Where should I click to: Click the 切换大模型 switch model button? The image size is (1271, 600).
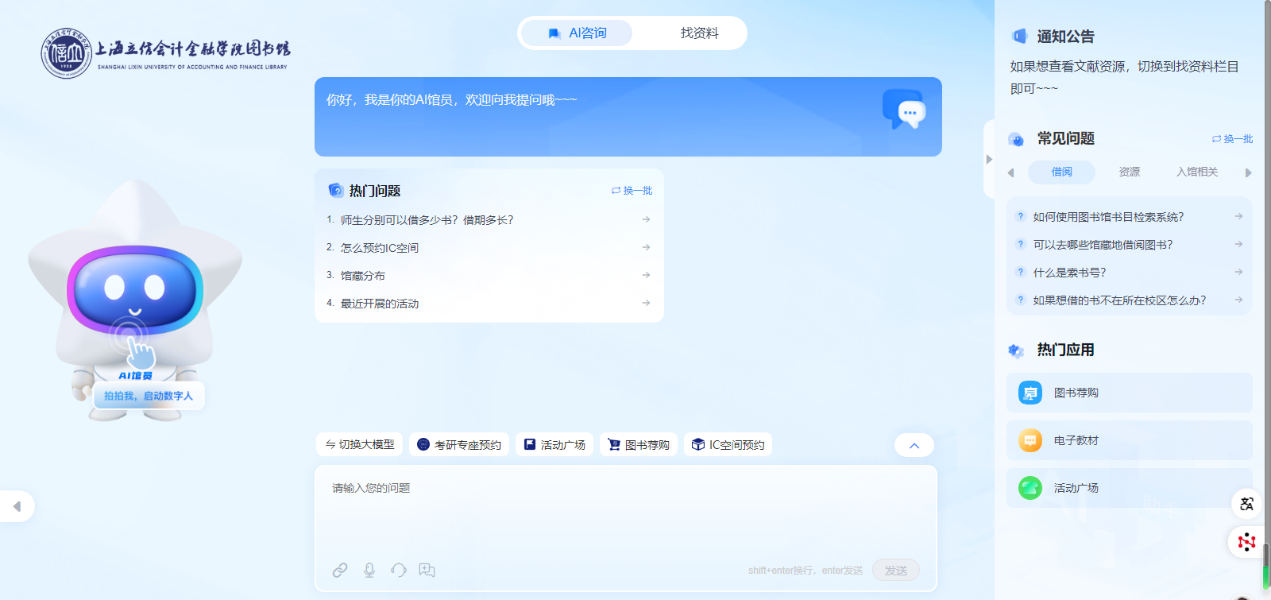(x=359, y=445)
